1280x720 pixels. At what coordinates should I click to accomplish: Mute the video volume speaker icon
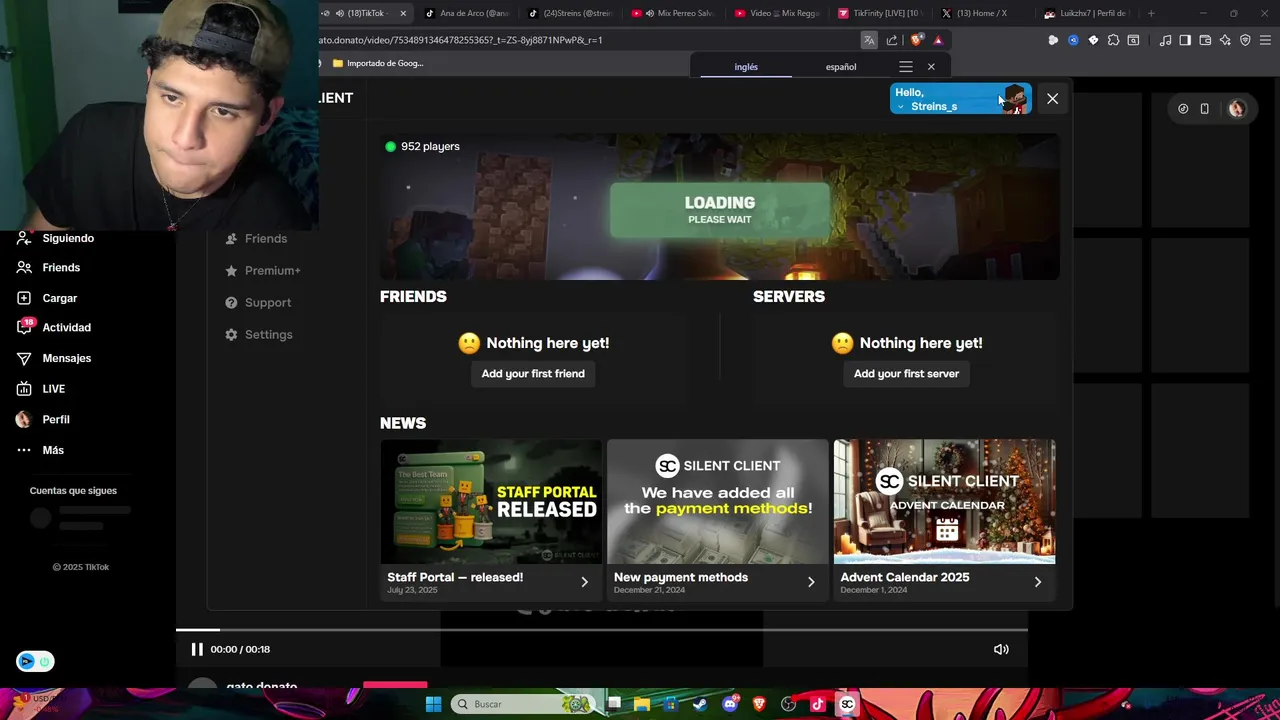pyautogui.click(x=1001, y=649)
